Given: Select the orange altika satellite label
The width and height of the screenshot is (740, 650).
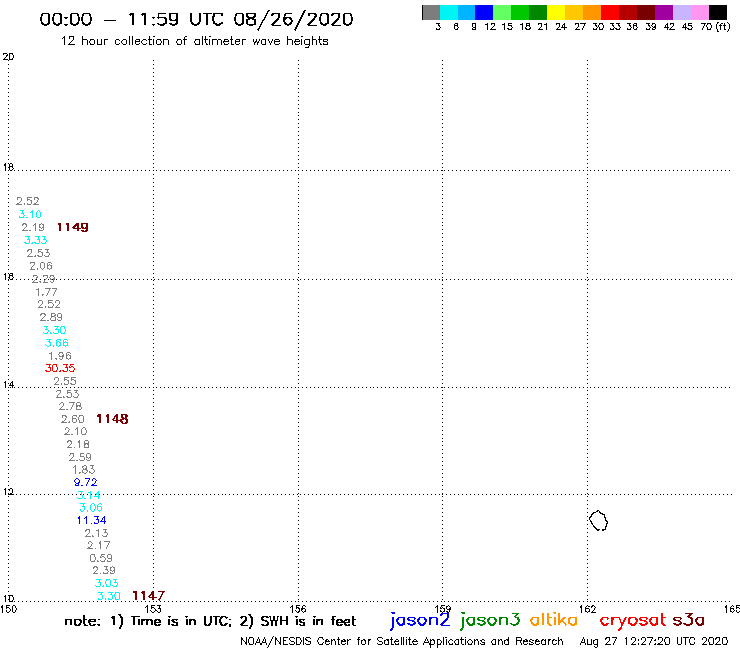Looking at the screenshot, I should tap(554, 620).
